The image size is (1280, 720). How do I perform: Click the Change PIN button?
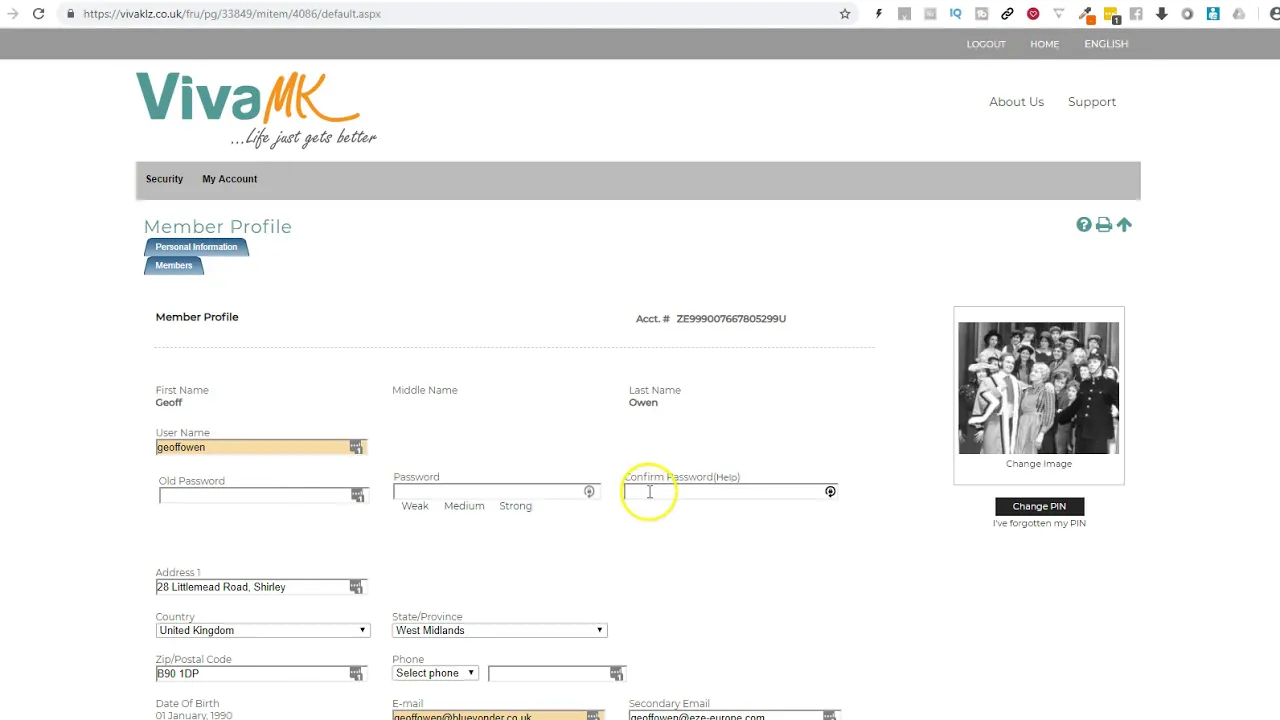pos(1039,506)
